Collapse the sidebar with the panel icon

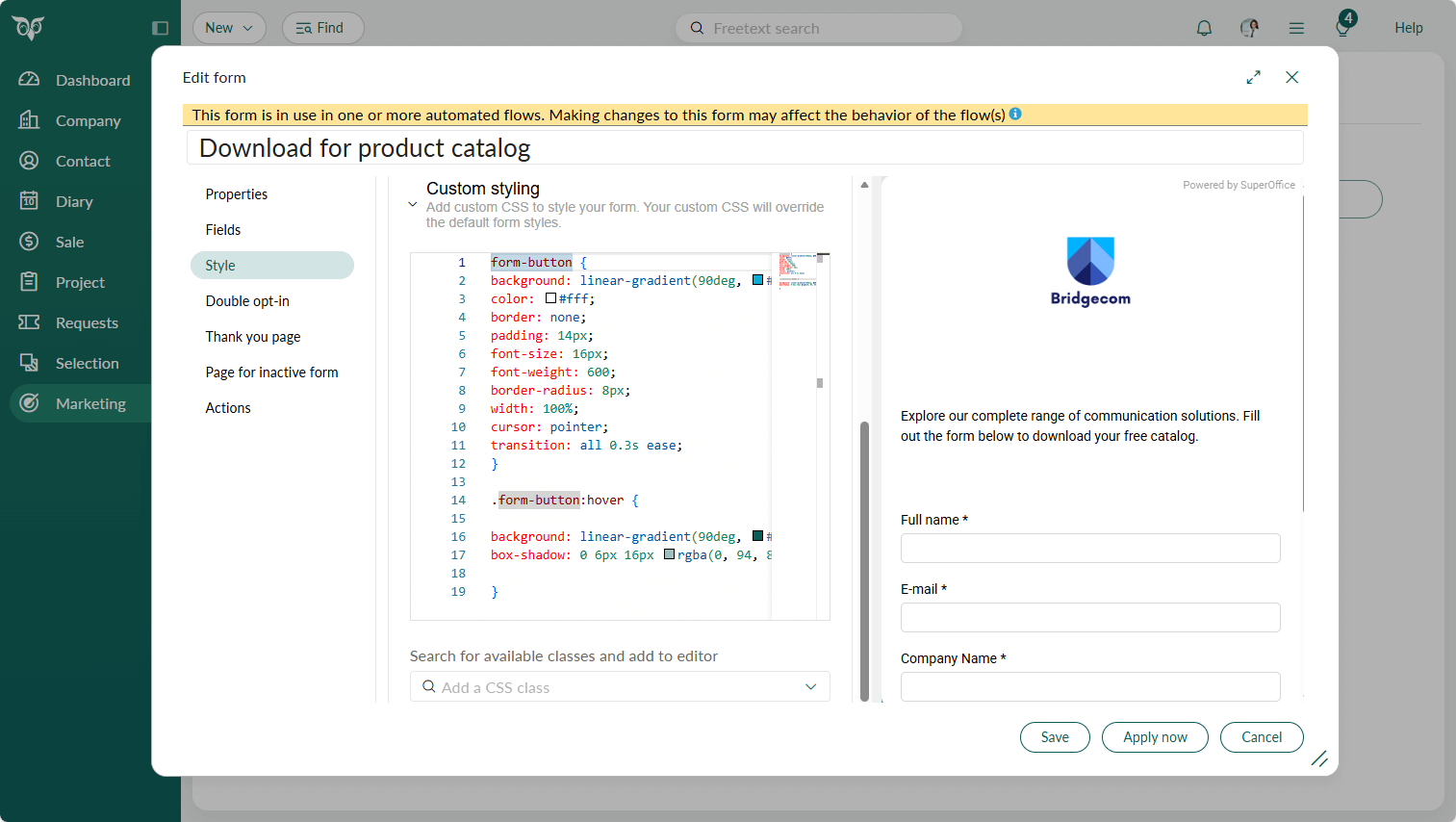point(160,28)
